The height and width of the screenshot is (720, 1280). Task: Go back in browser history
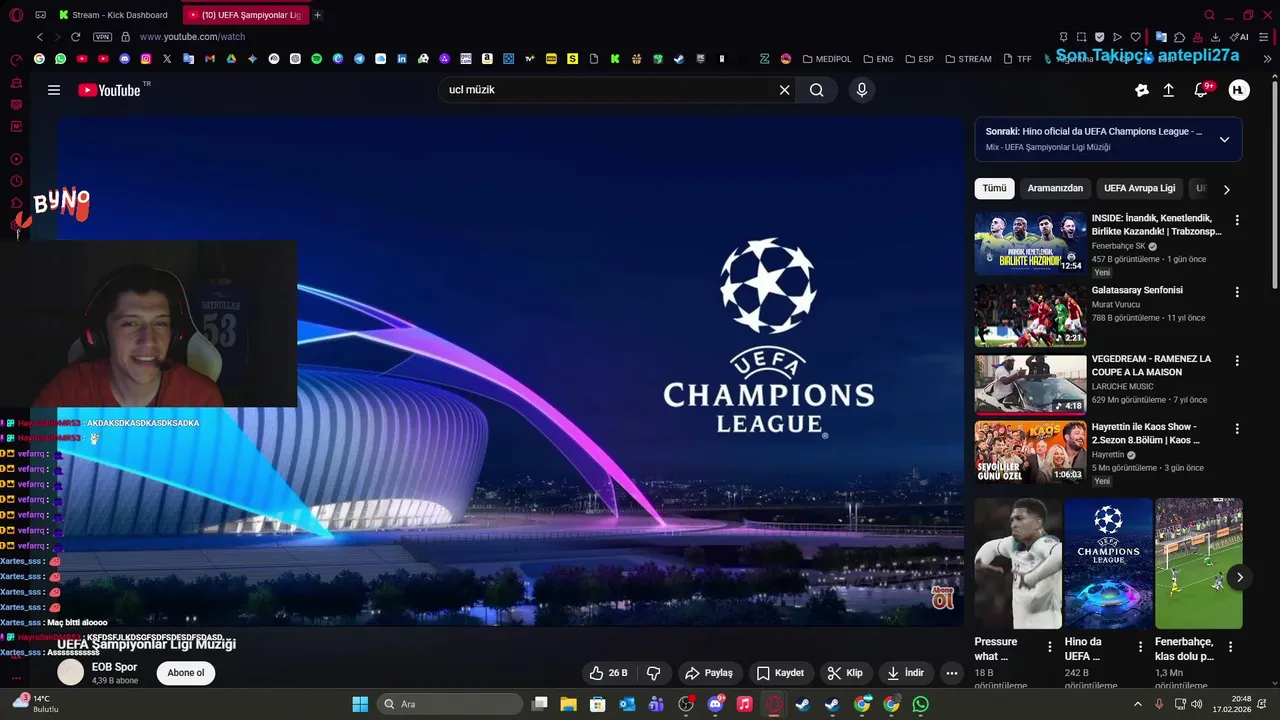[x=40, y=37]
